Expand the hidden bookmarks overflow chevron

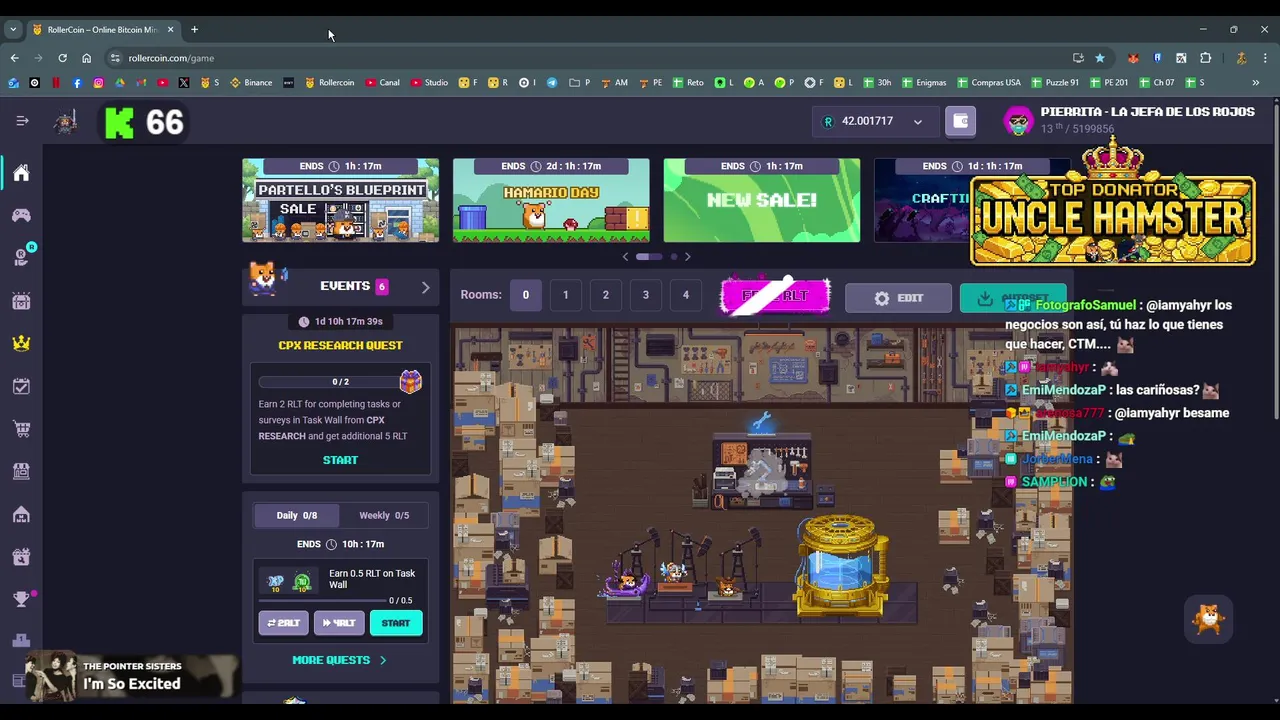pyautogui.click(x=1255, y=83)
